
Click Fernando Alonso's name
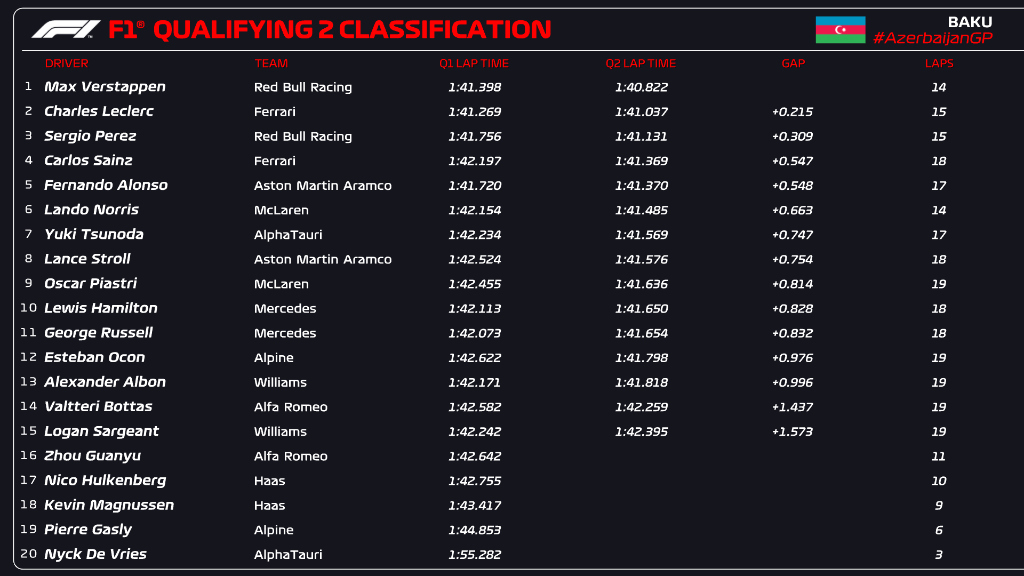(106, 185)
